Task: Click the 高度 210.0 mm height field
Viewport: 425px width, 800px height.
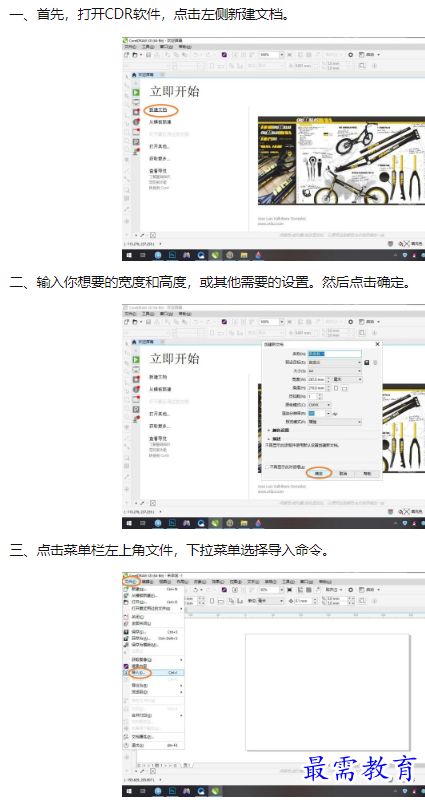Action: point(318,388)
